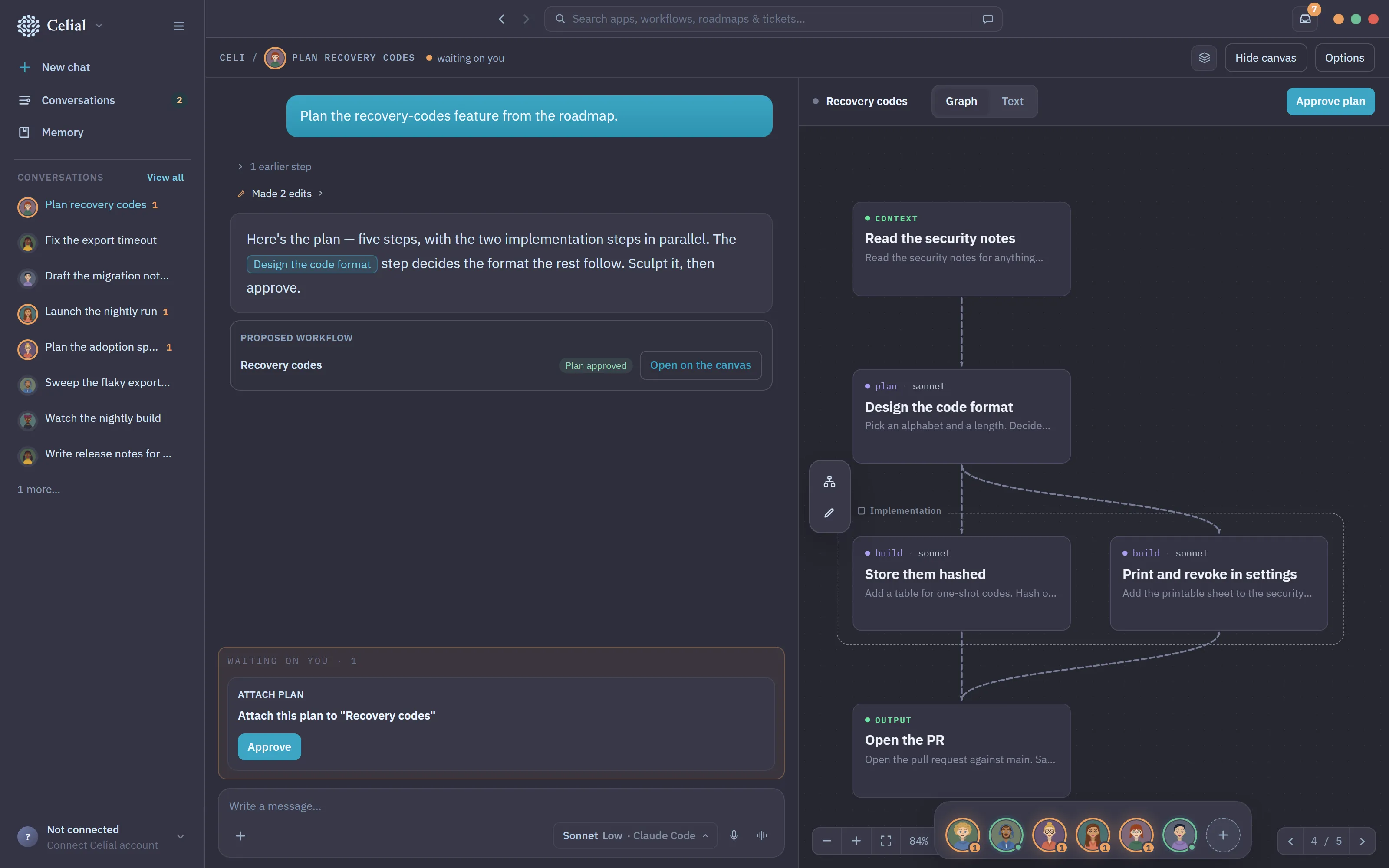Add attachment with the composer plus icon
Screen dimensions: 1389x868
pyautogui.click(x=240, y=836)
